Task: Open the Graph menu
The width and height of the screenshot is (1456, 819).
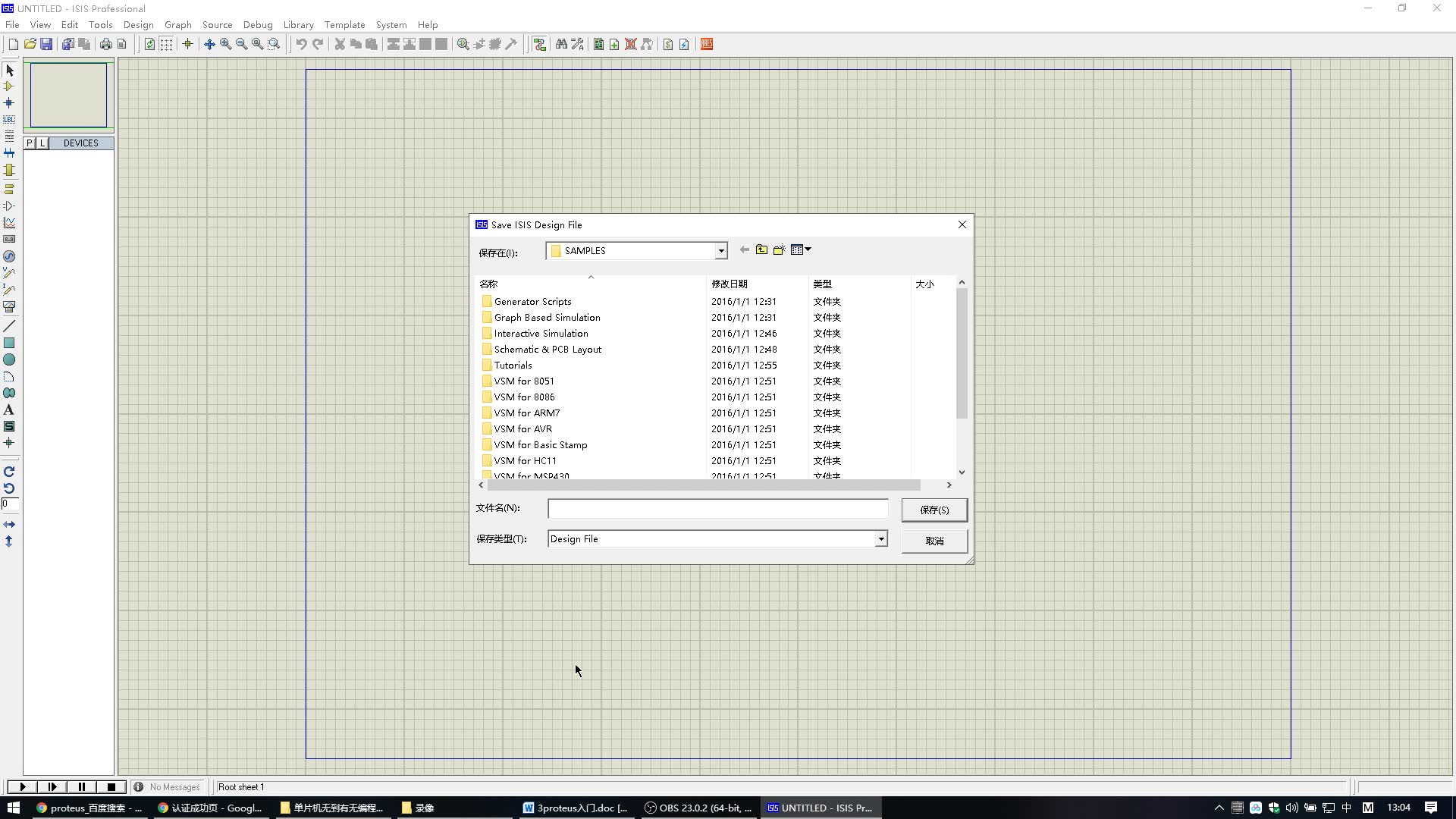Action: pos(178,24)
